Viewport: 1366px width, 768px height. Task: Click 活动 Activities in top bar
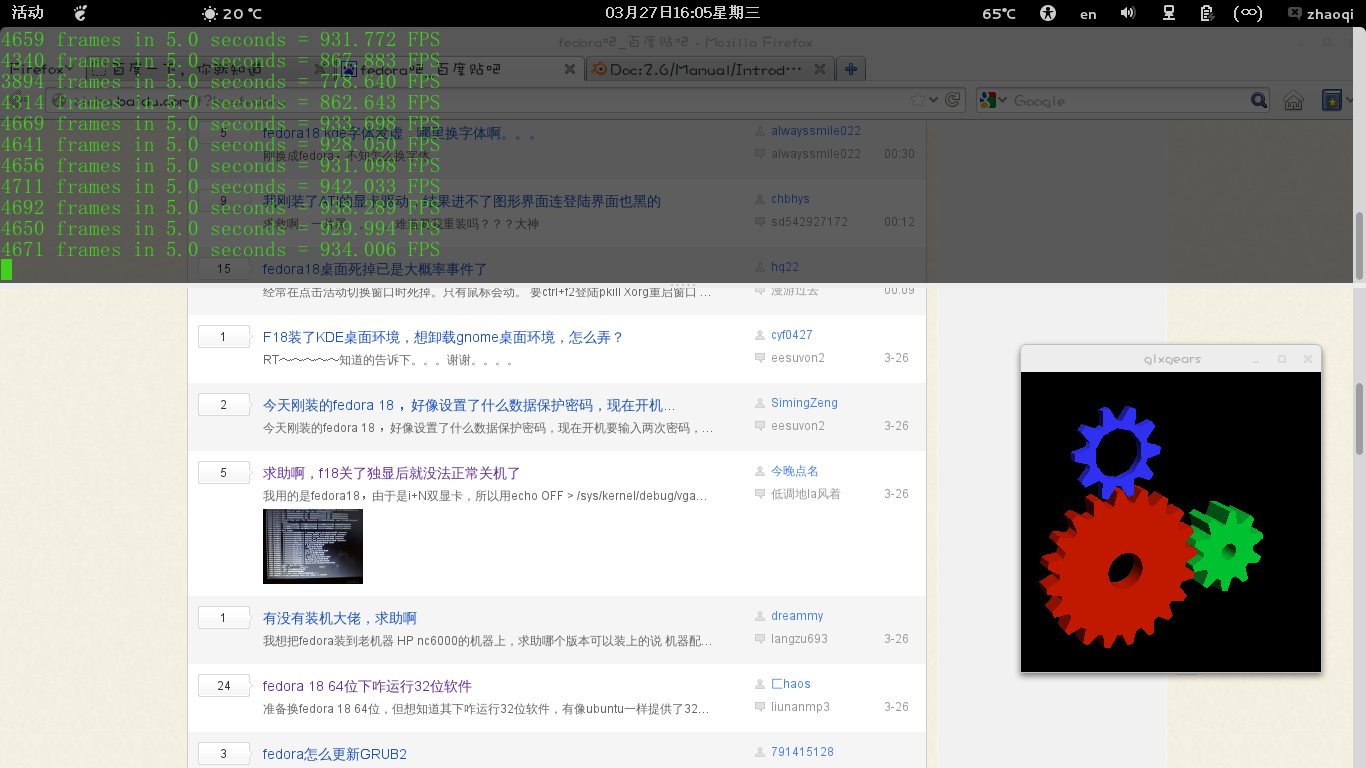pos(27,13)
